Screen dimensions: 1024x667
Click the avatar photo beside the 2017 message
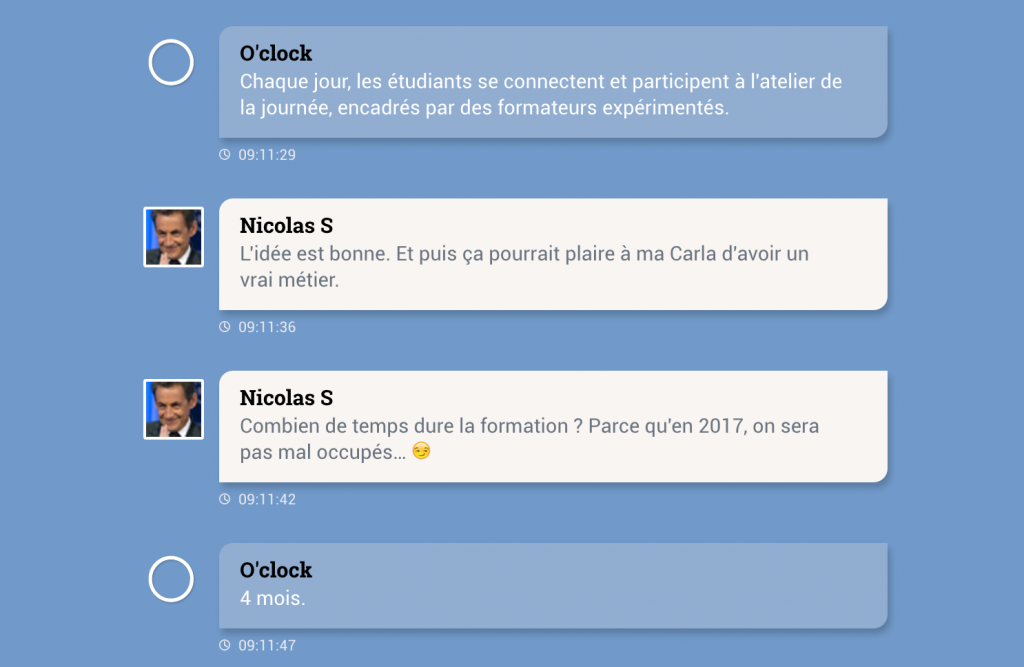pos(174,409)
